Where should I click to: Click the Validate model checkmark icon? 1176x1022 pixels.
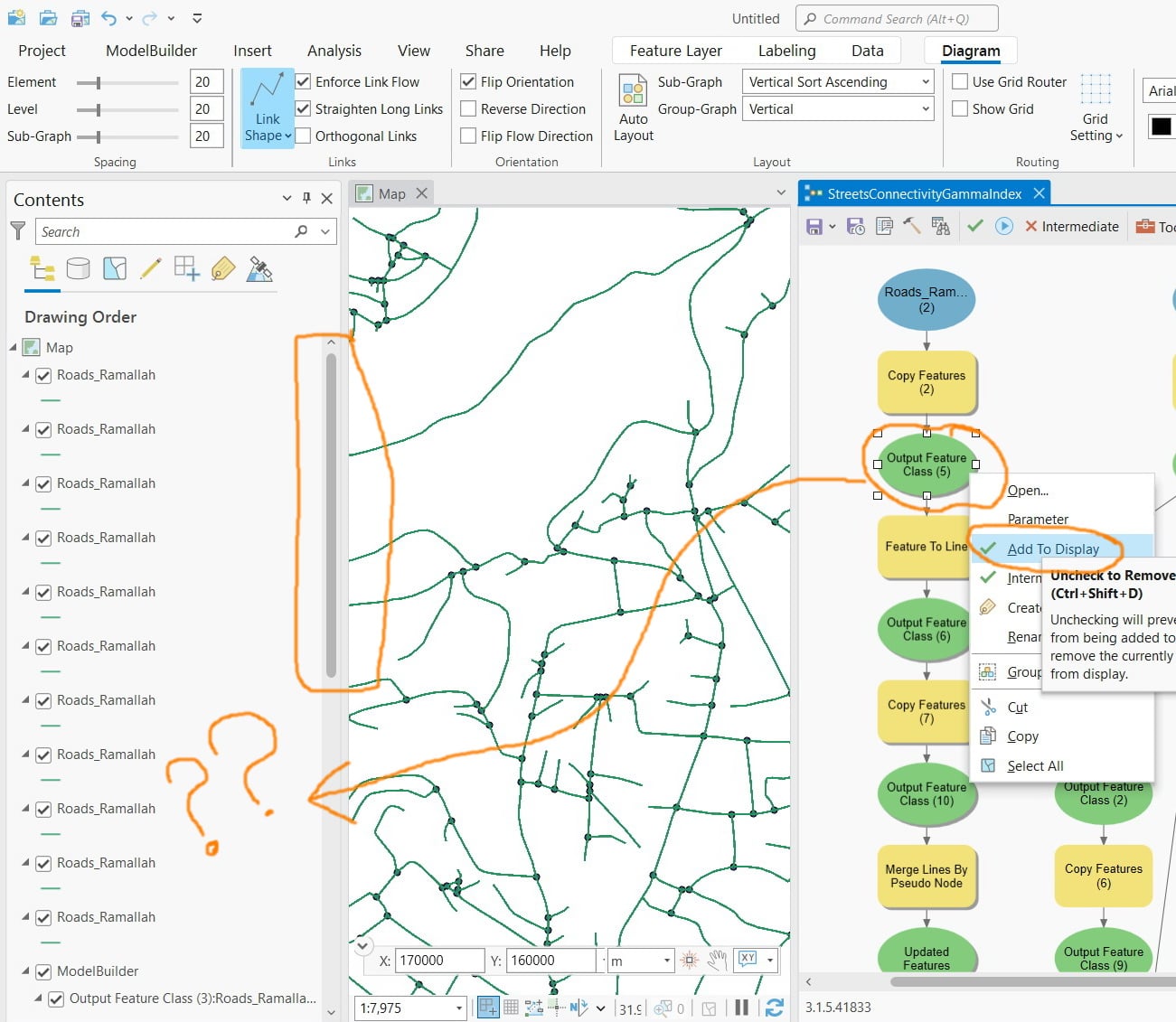click(974, 226)
